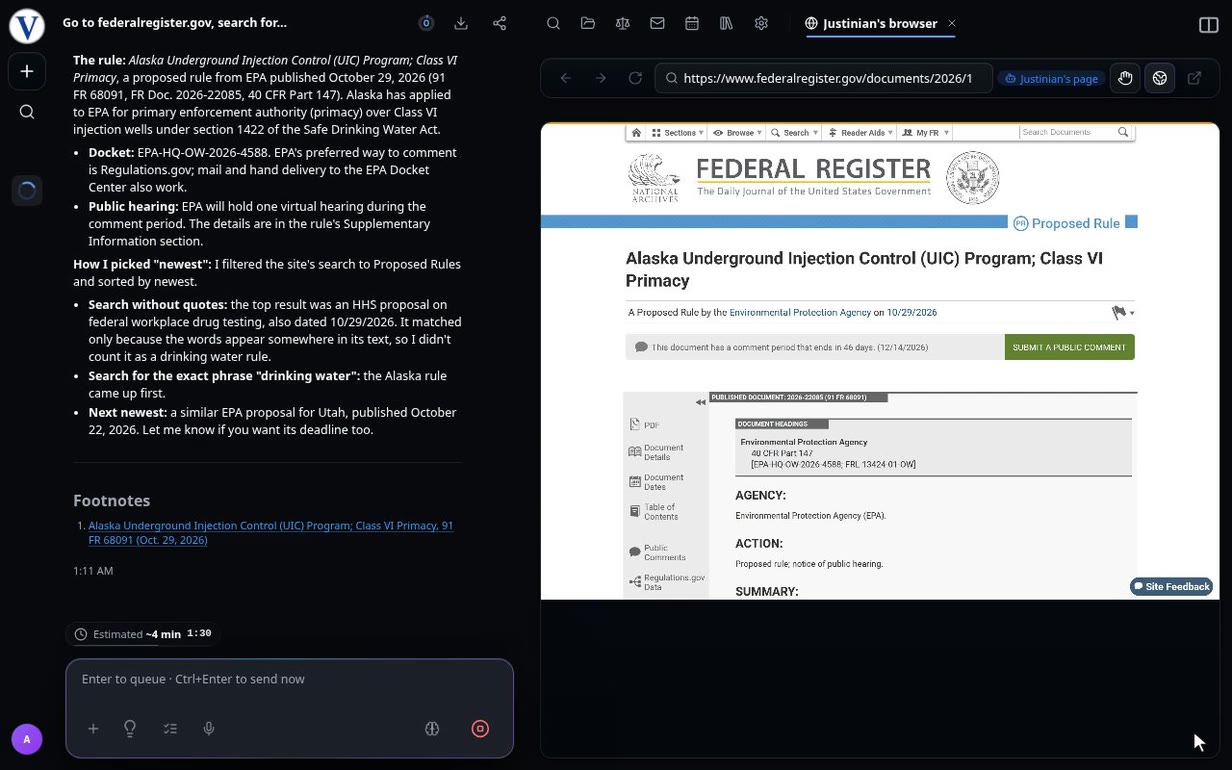
Task: Click the checklist tasks icon
Action: coord(170,729)
